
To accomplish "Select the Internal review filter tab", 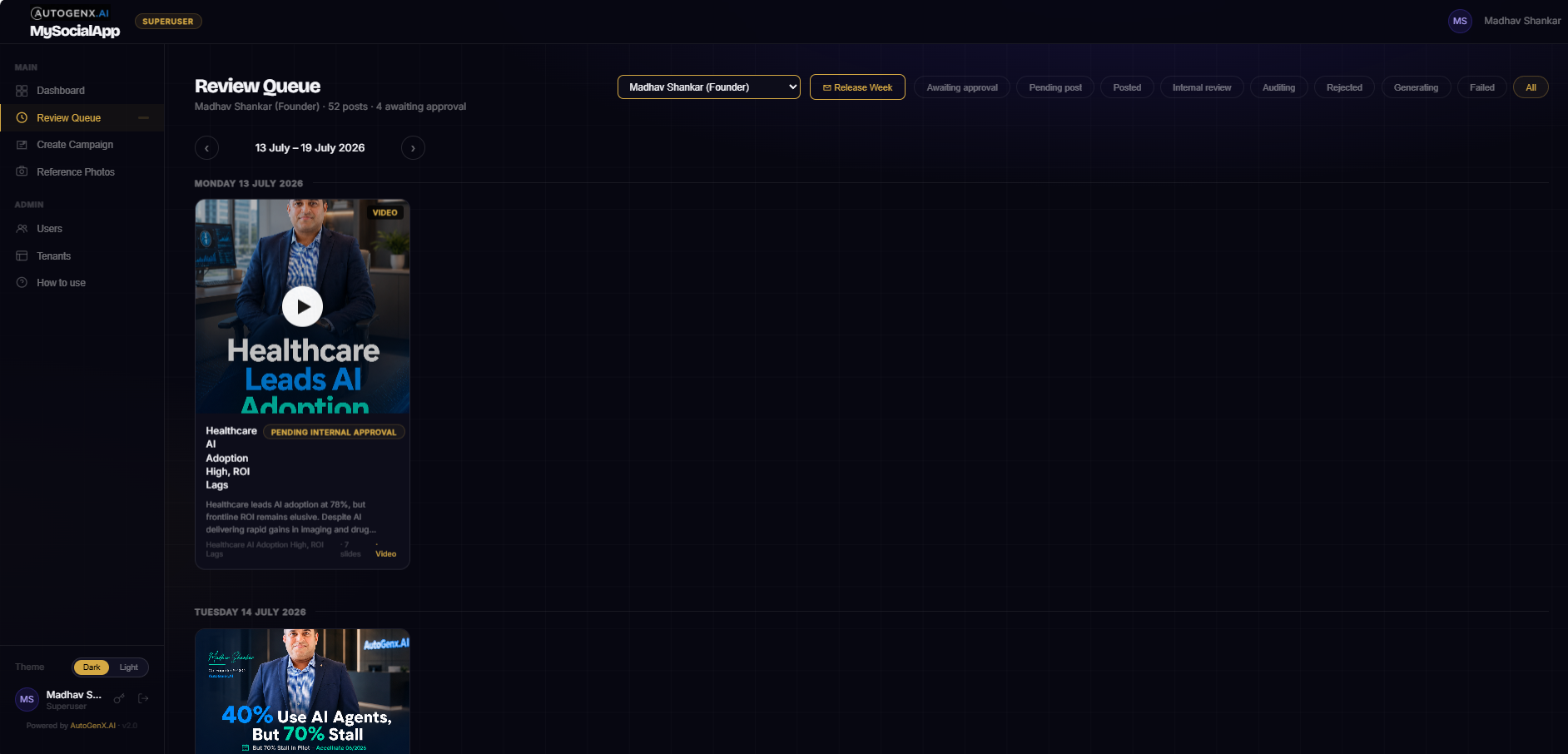I will click(x=1202, y=87).
